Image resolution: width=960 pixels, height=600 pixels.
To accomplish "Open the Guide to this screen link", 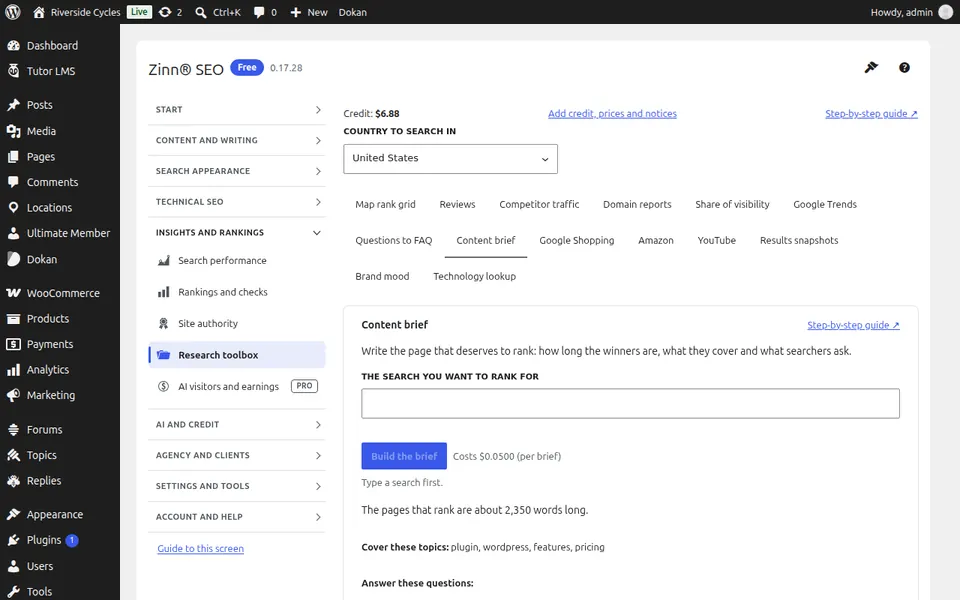I will click(201, 549).
